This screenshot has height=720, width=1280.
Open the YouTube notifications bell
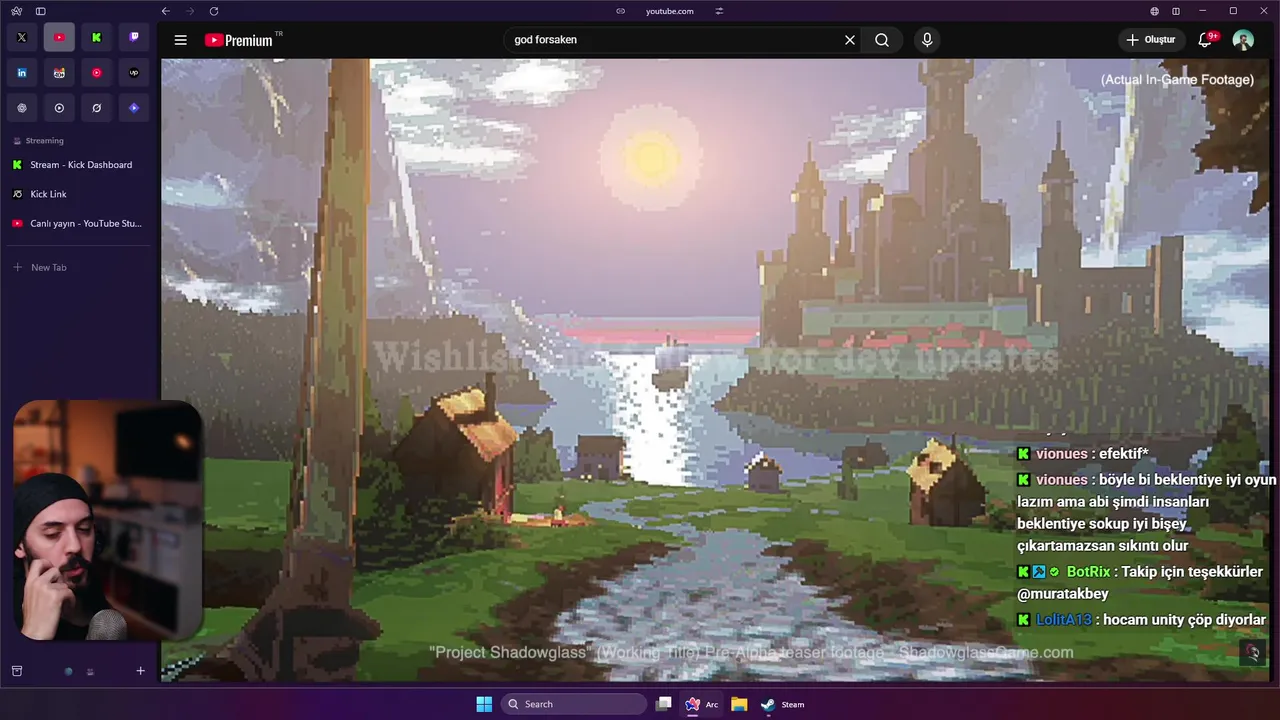tap(1205, 40)
